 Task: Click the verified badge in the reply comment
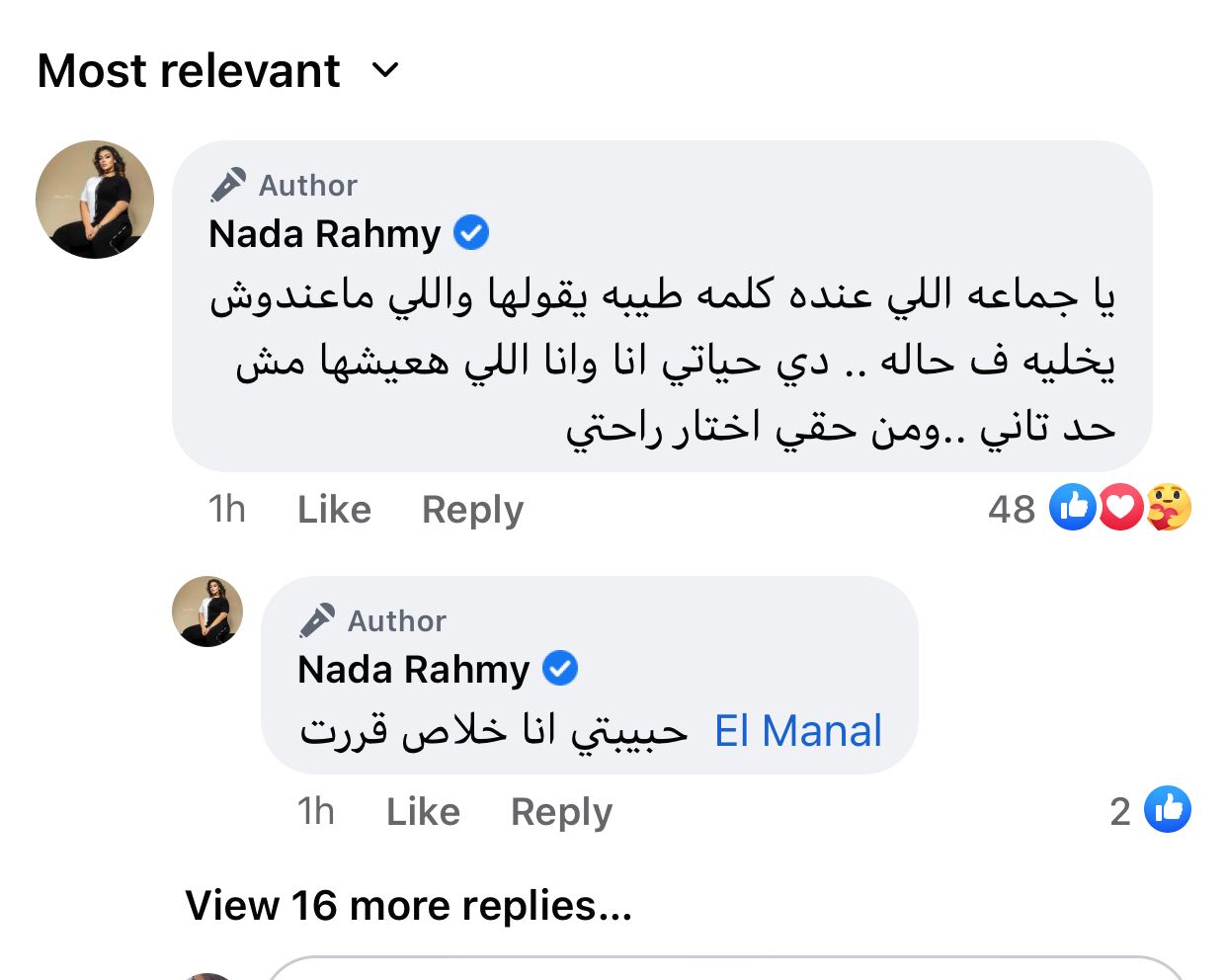[x=560, y=670]
